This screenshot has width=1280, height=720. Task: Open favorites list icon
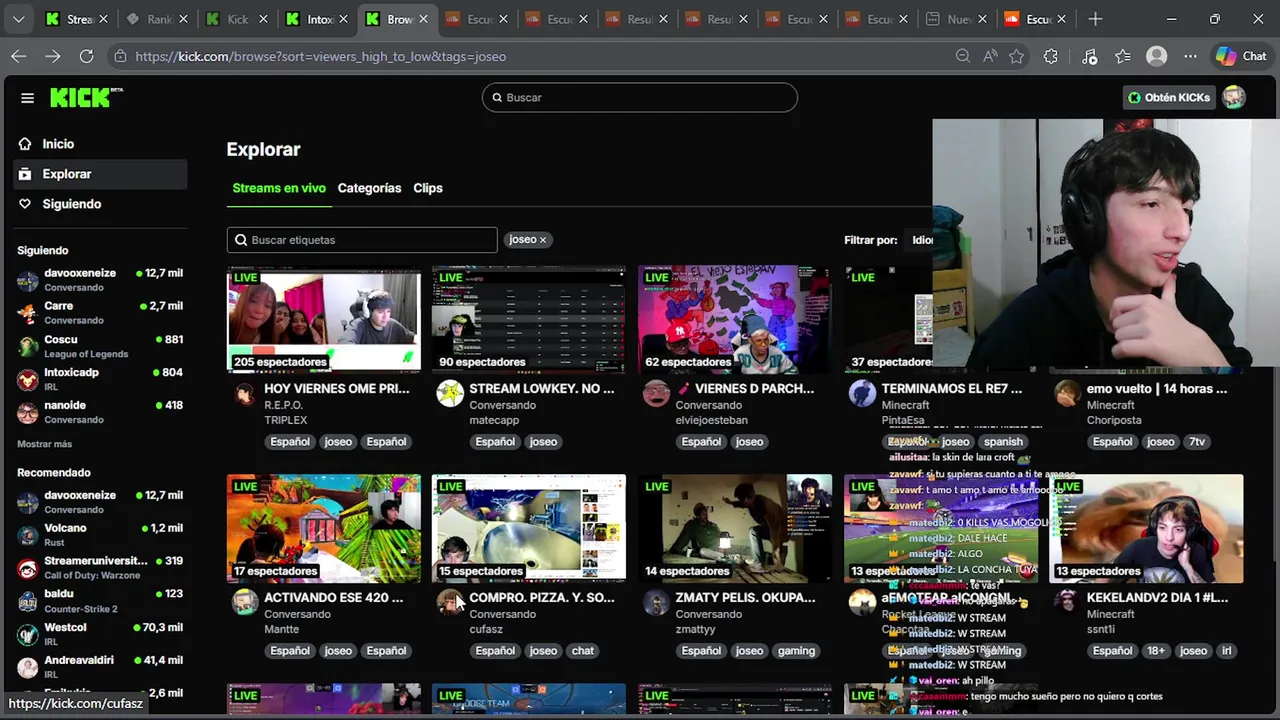tap(1123, 56)
